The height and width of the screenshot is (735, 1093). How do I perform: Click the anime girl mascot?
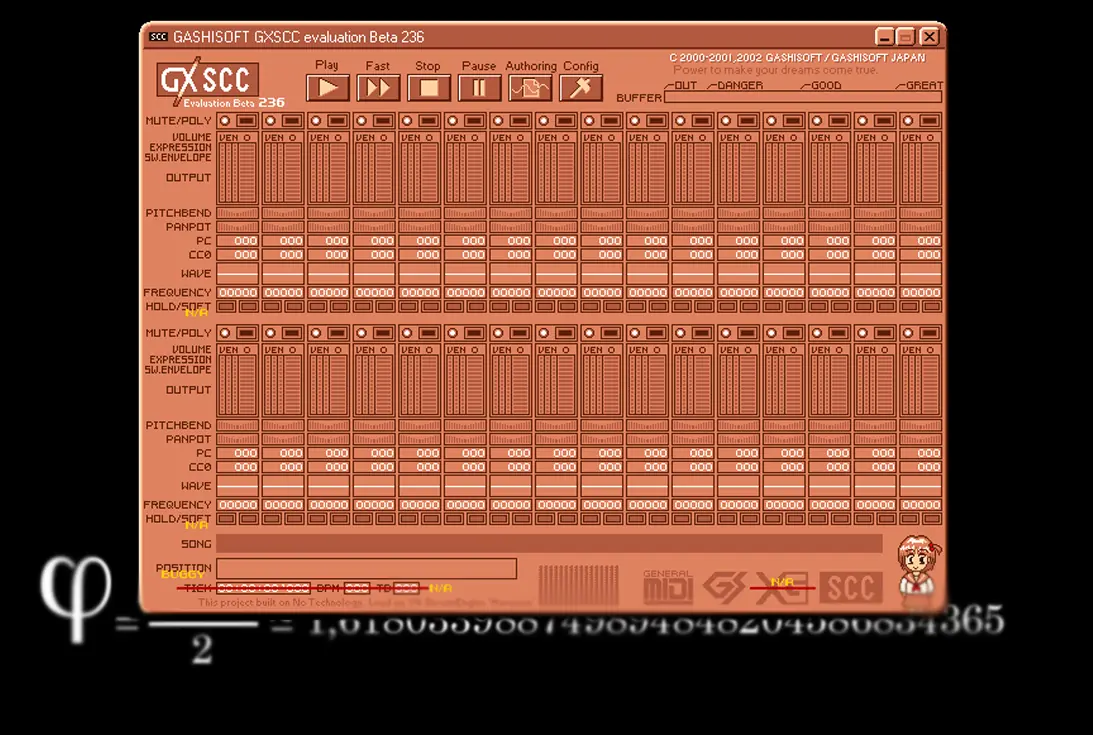919,566
